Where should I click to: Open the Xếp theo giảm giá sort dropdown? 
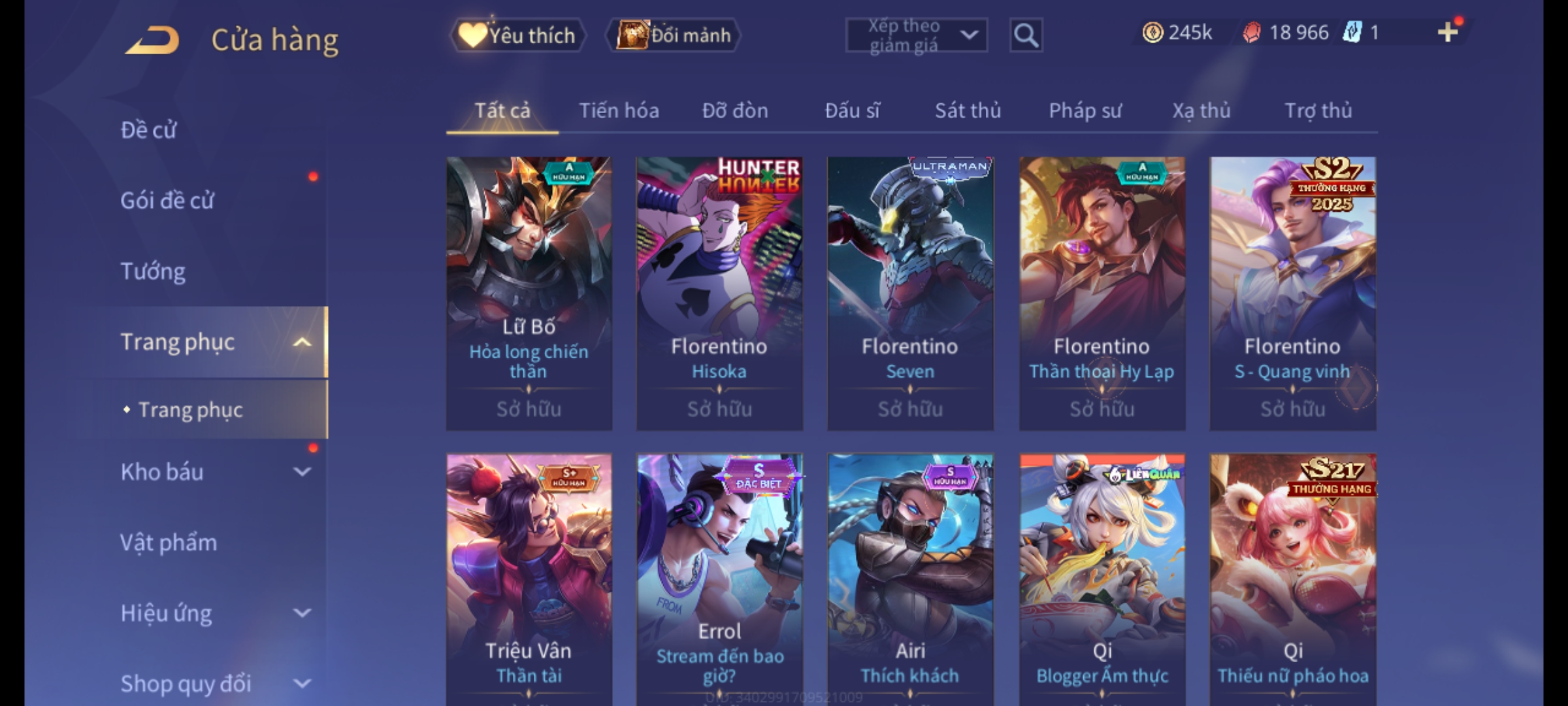[x=916, y=35]
